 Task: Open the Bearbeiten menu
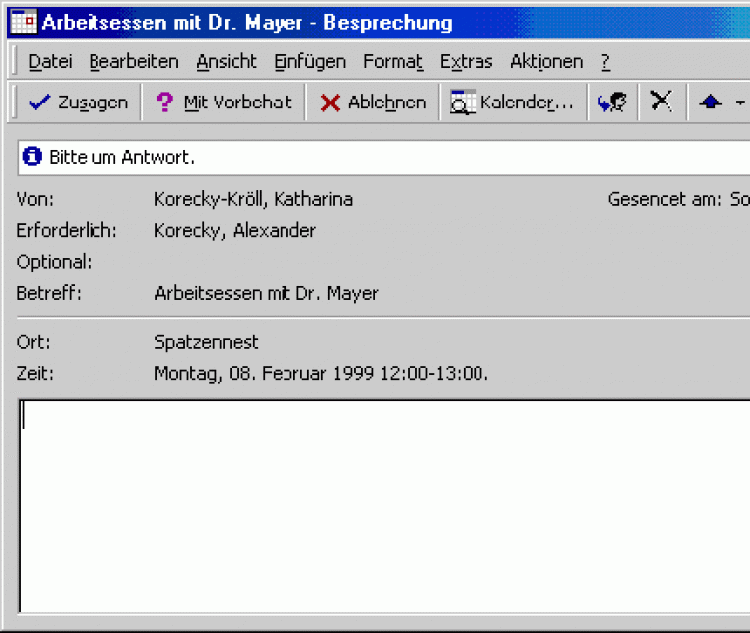tap(134, 62)
